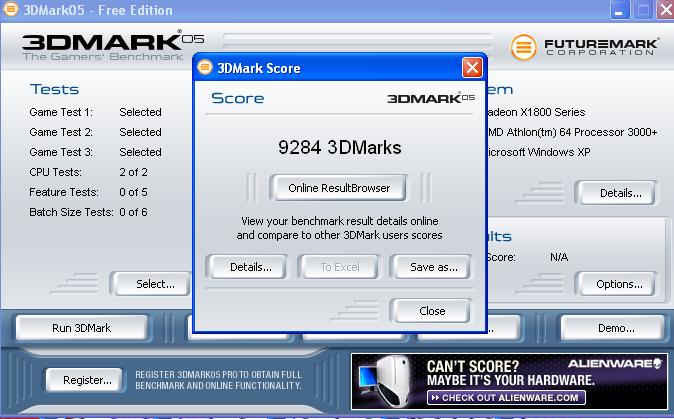Click Save as... in score dialog
Image resolution: width=674 pixels, height=419 pixels.
tap(433, 267)
